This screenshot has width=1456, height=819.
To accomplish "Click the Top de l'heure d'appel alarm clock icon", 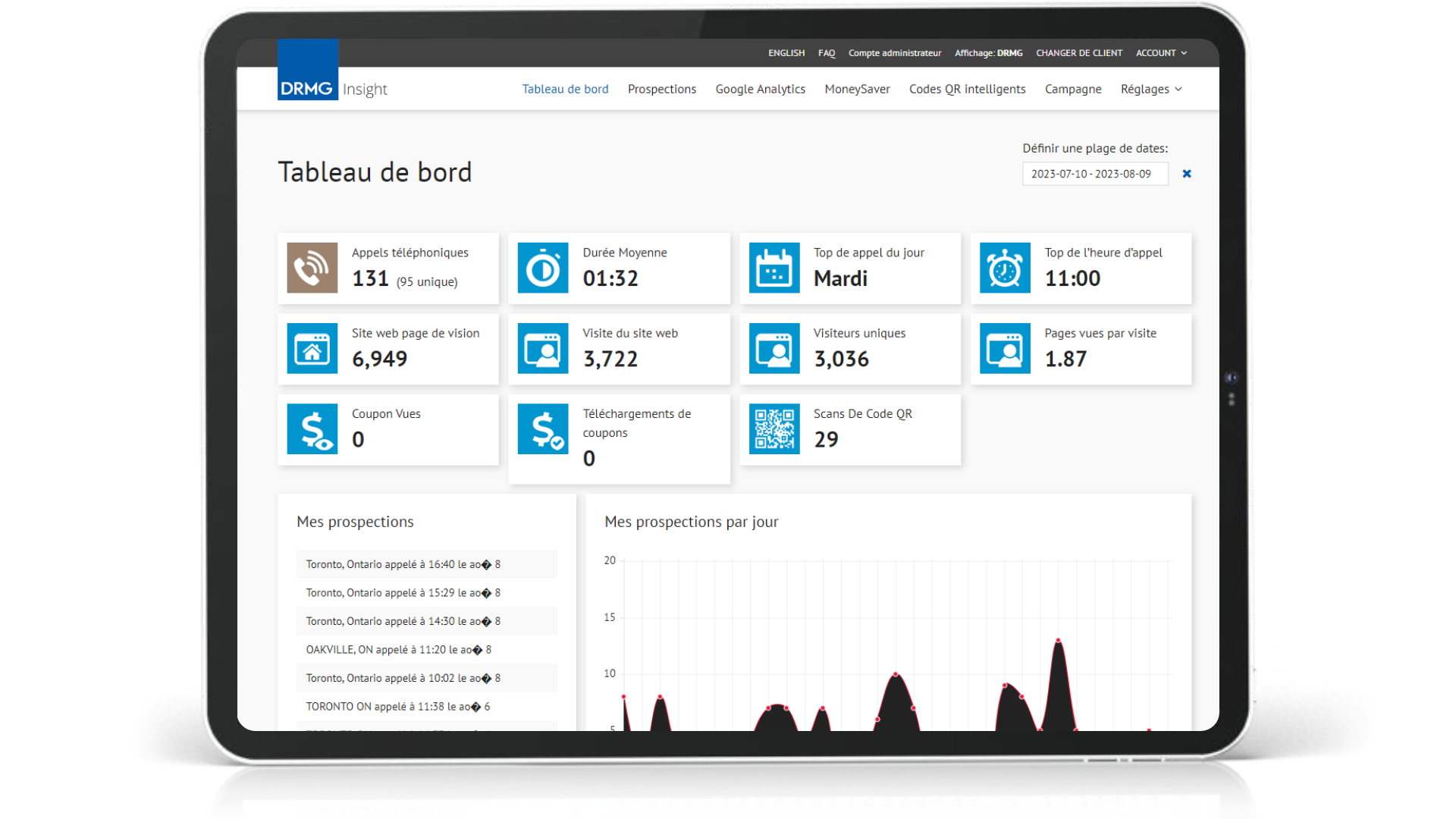I will coord(1005,268).
